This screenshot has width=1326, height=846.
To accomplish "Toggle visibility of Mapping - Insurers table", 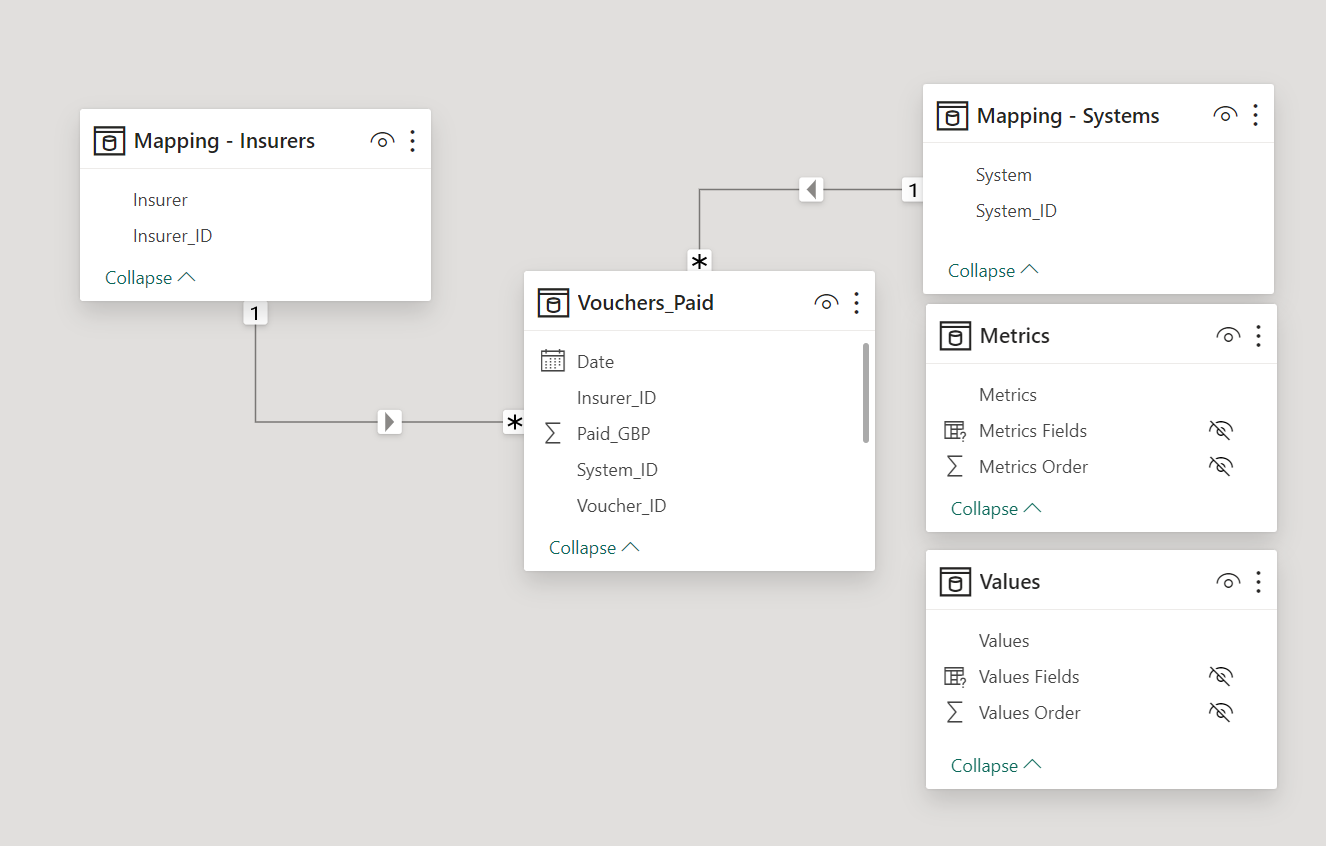I will [382, 141].
